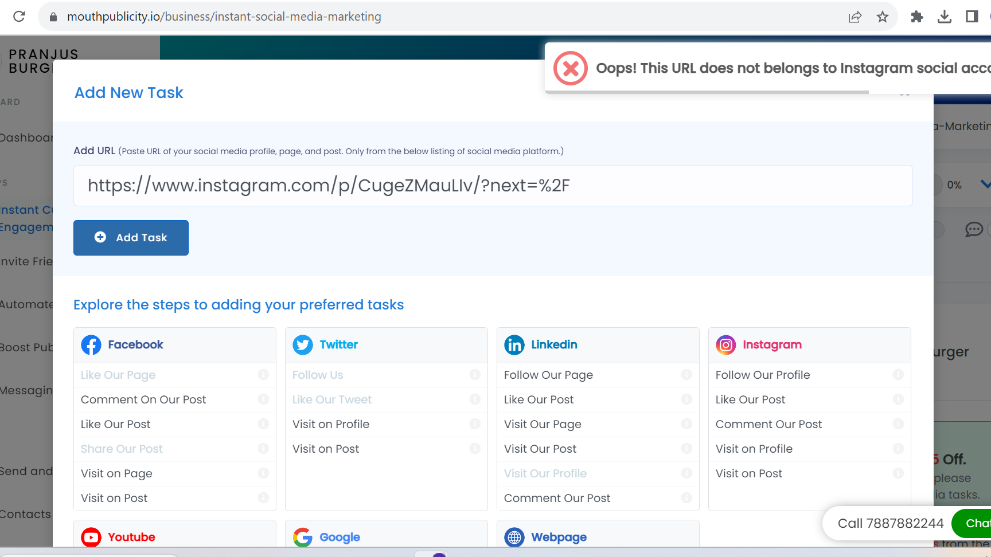Open the Linkedin task heading
Screen dimensions: 991x557
554,345
